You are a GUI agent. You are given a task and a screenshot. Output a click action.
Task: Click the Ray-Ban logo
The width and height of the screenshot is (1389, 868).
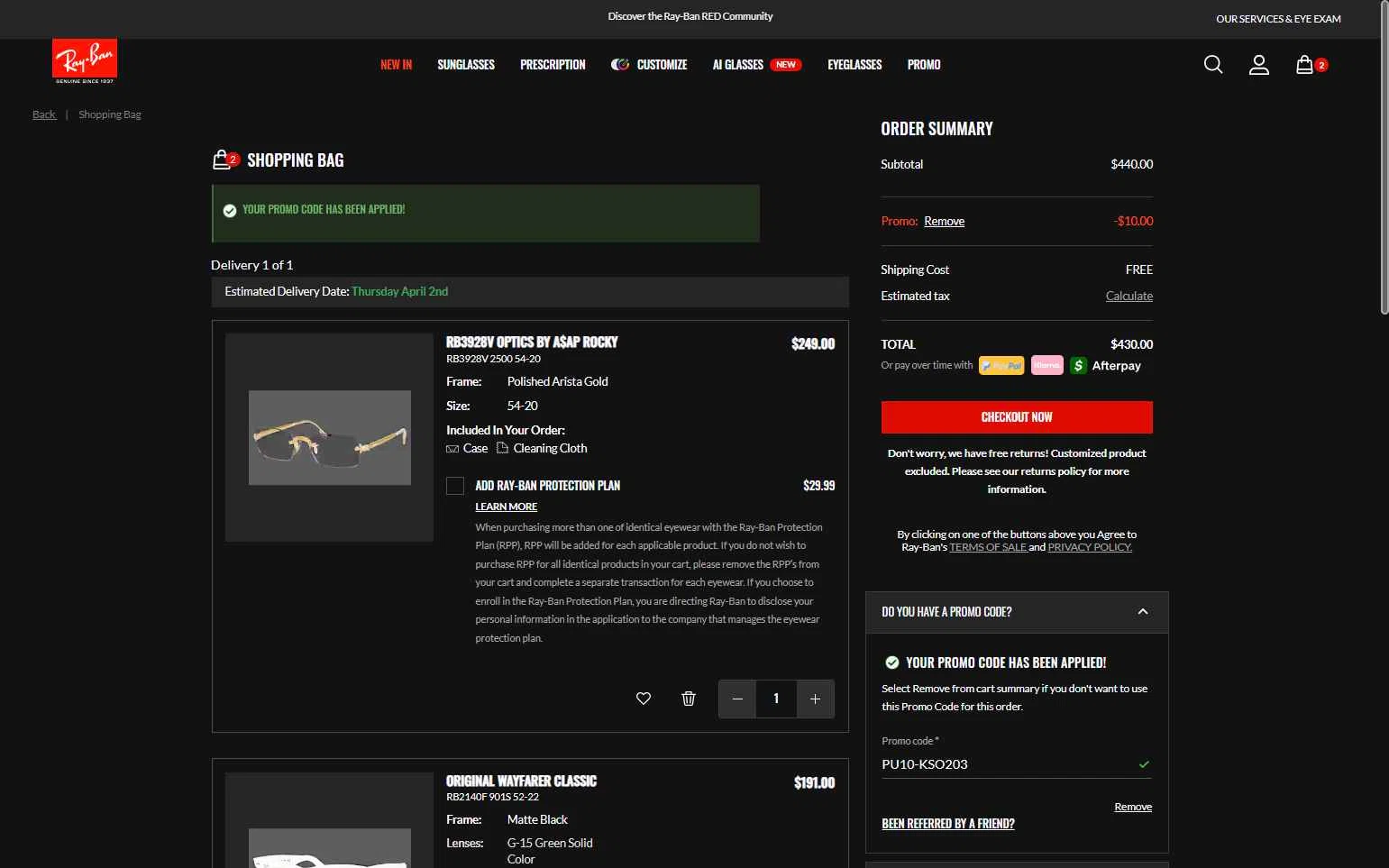[85, 61]
